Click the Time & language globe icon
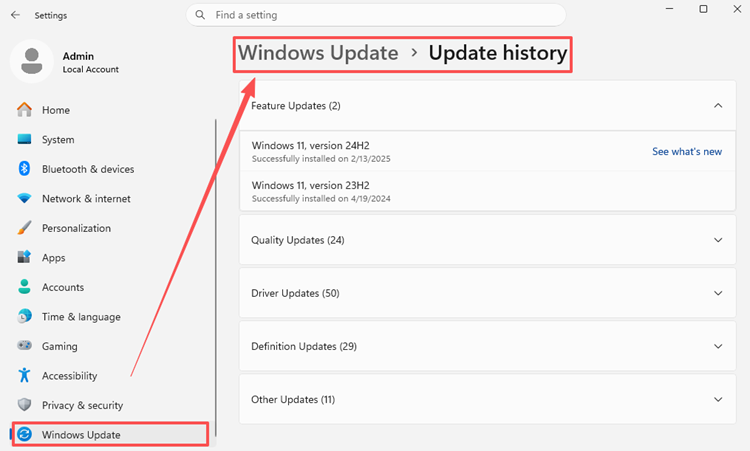Viewport: 750px width, 451px height. (x=24, y=316)
